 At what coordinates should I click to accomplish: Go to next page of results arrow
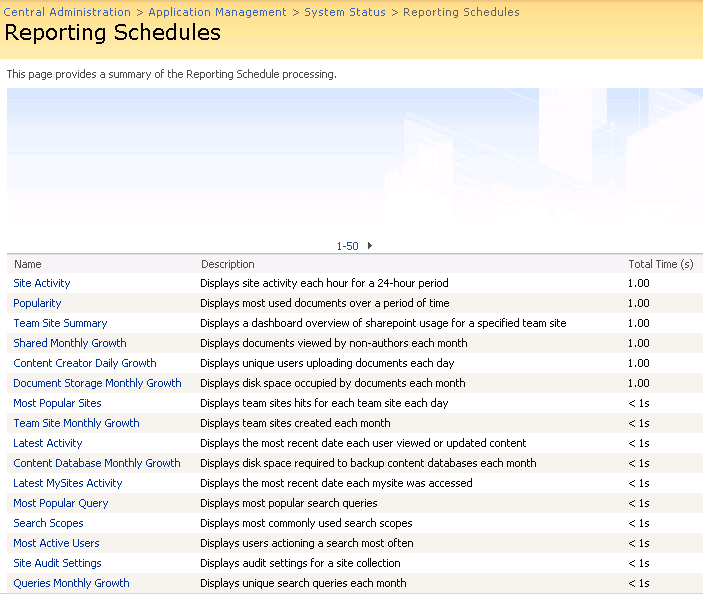(370, 246)
